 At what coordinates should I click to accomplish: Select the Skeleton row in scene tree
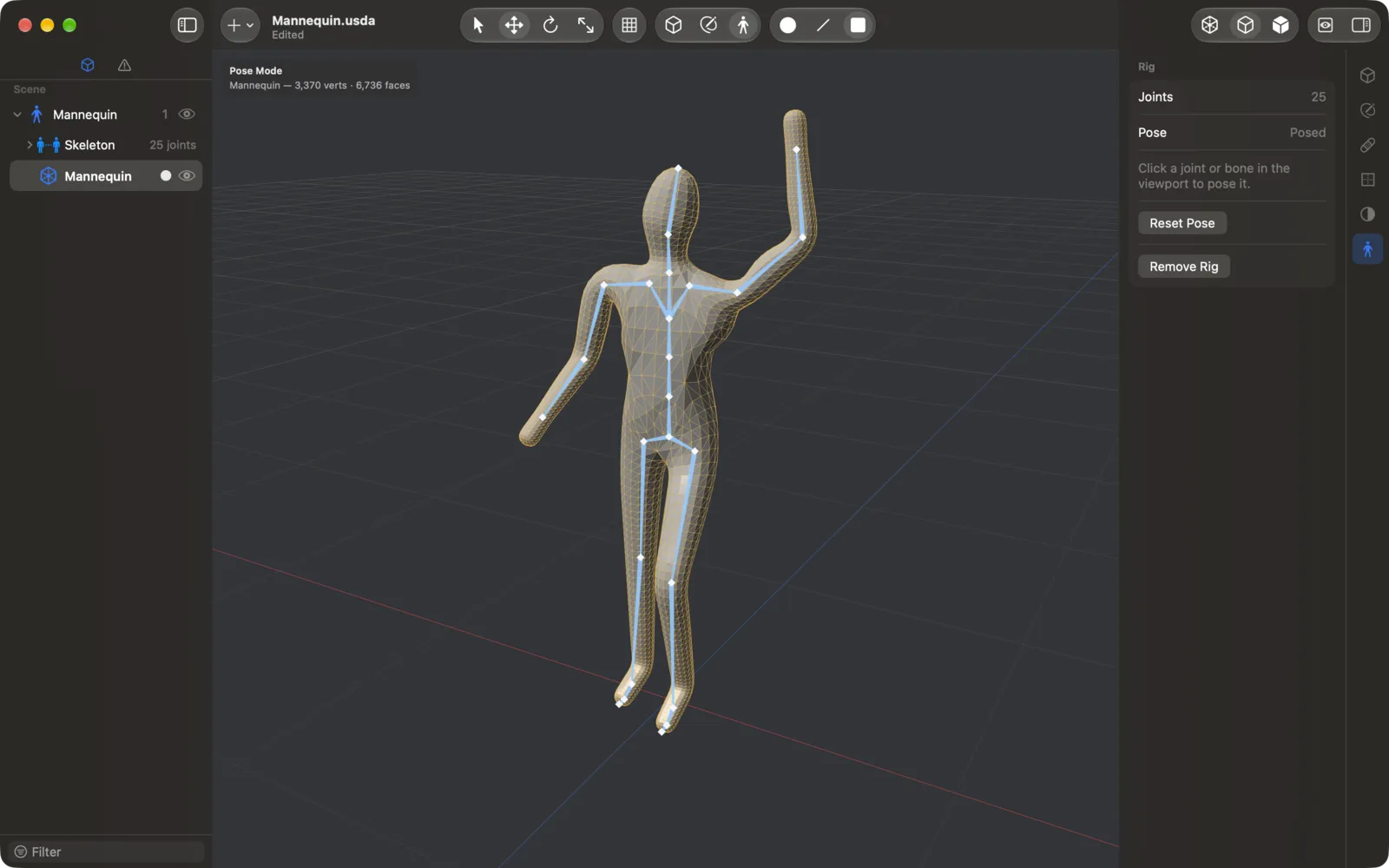(x=106, y=145)
